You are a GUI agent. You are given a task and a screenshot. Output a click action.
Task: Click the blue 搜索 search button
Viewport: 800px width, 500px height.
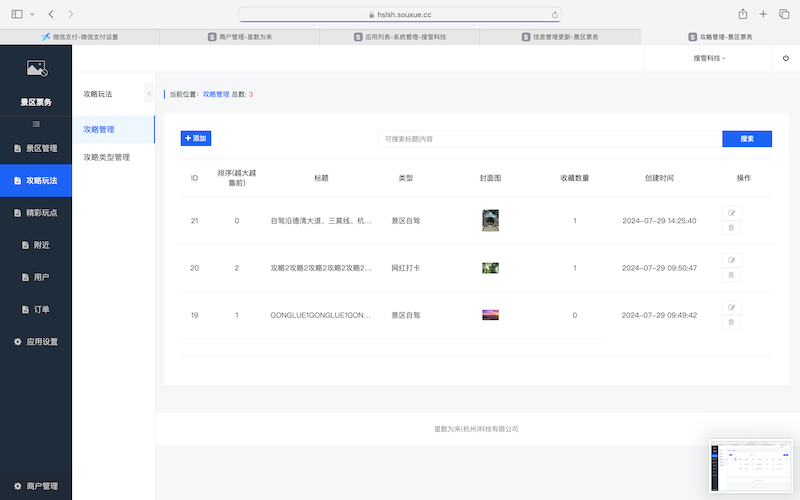pyautogui.click(x=747, y=139)
